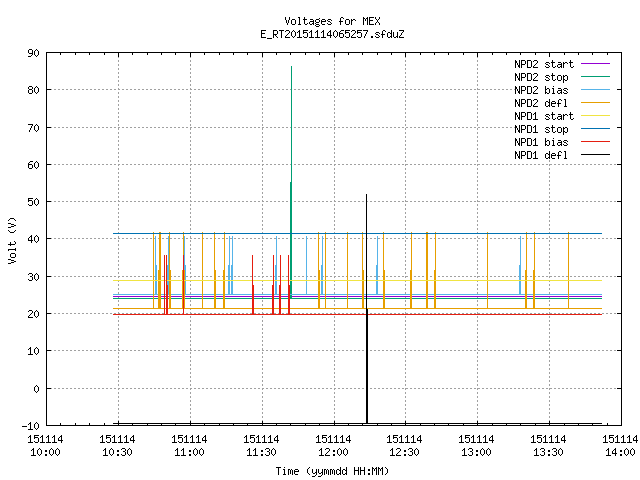Click the dark blue NPD1 stop legend line
The width and height of the screenshot is (640, 480).
click(595, 129)
